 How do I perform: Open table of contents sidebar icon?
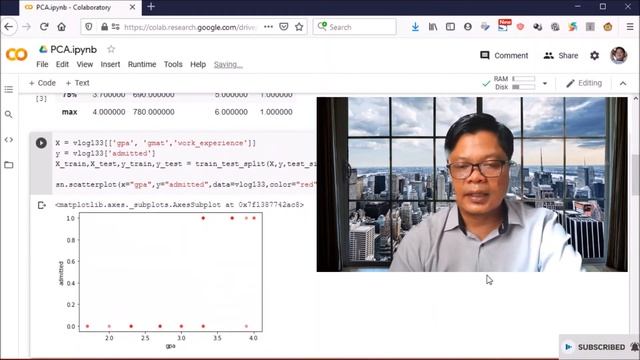(9, 89)
